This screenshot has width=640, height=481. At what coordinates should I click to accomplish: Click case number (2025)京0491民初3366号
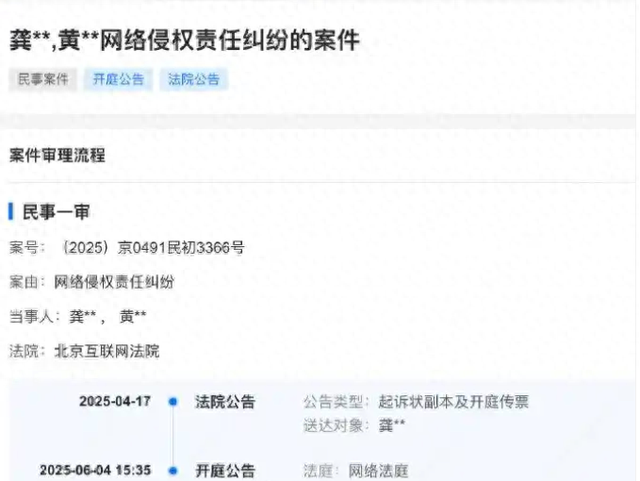pos(153,248)
